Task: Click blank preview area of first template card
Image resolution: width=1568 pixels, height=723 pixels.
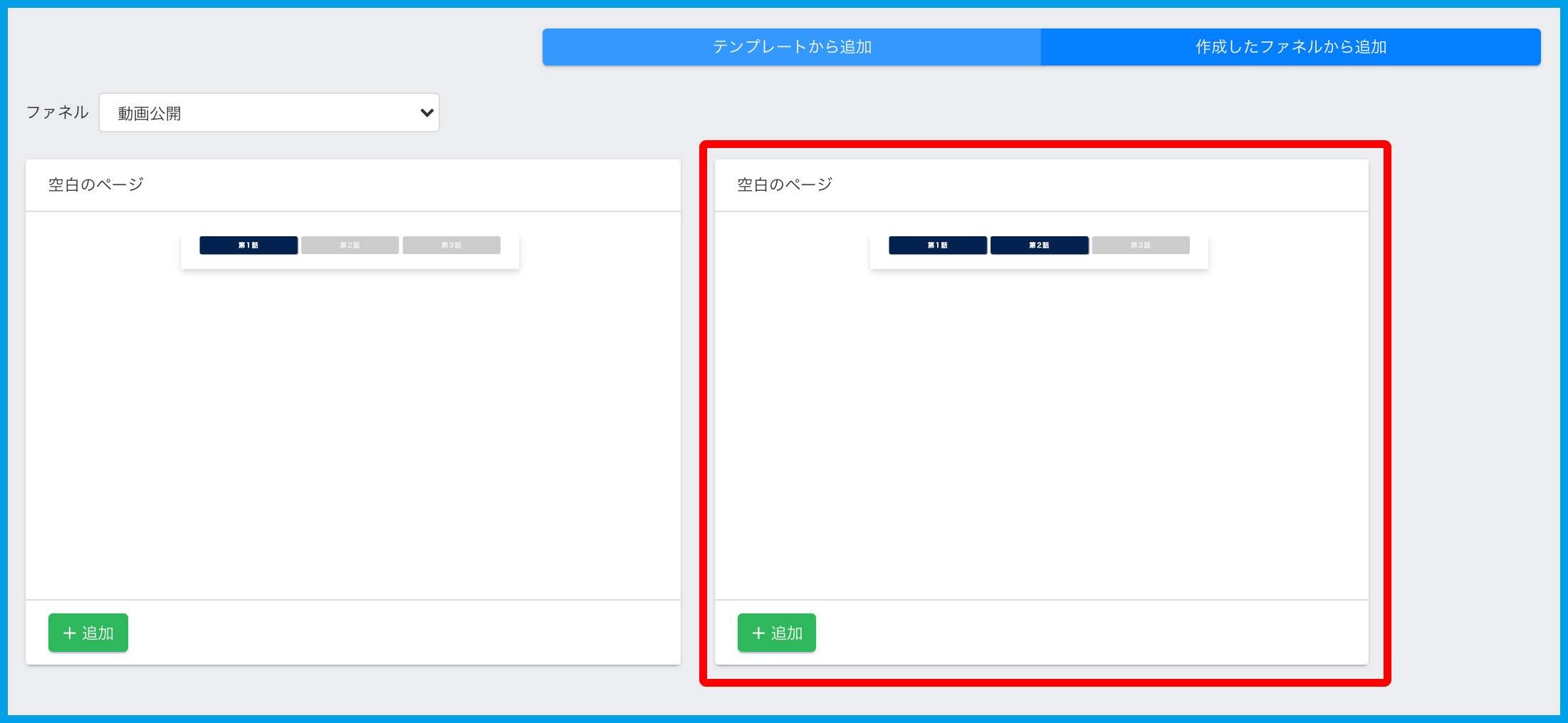Action: pos(352,427)
